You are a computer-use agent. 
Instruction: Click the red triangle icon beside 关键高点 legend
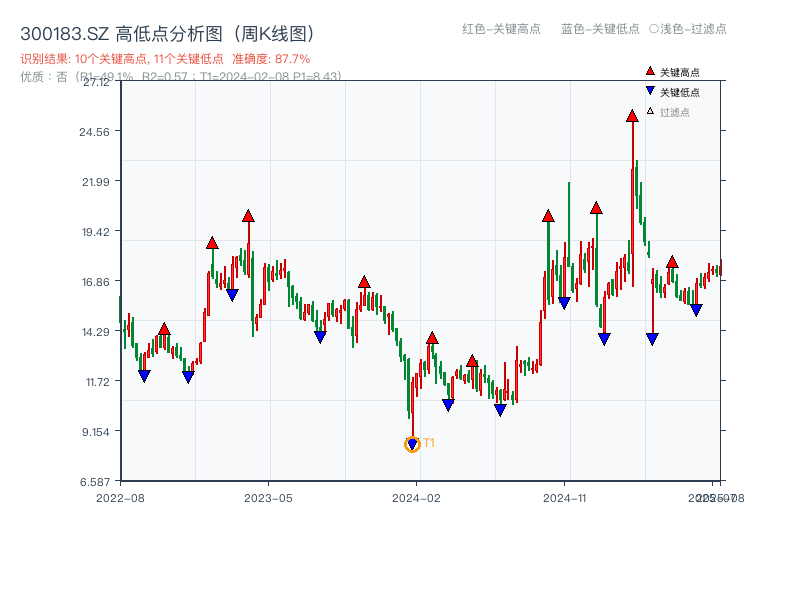point(650,71)
